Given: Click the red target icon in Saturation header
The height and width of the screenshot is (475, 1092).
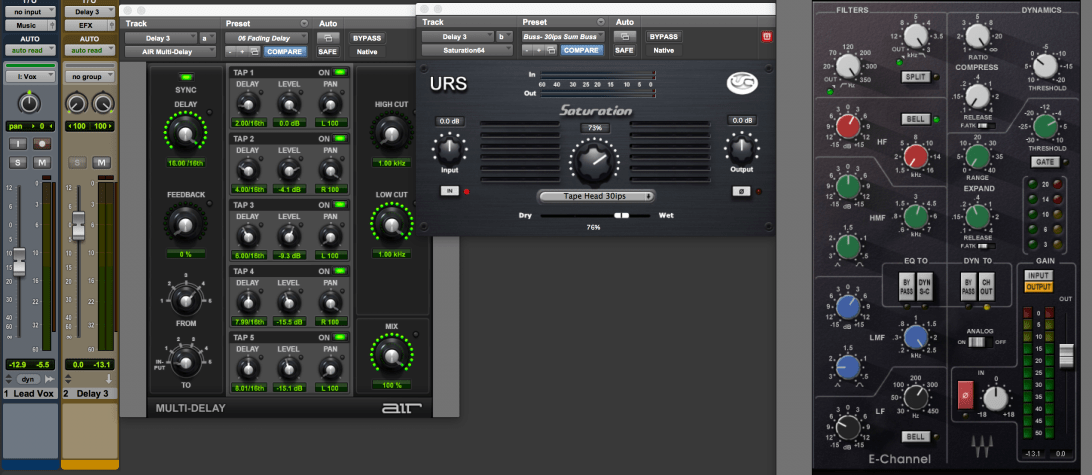Looking at the screenshot, I should 767,37.
